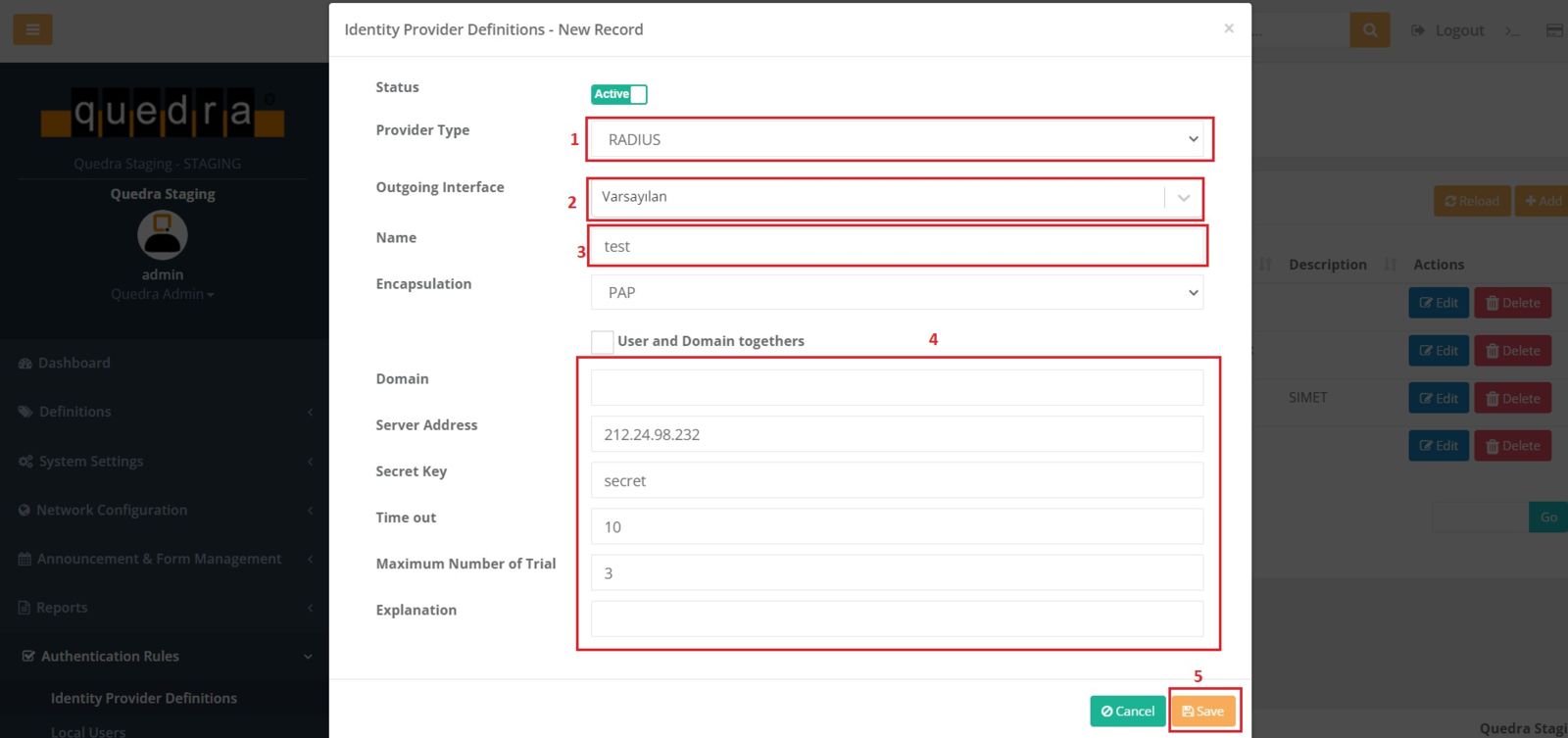Click the terminal prompt icon in header
This screenshot has width=1568, height=738.
tap(1512, 31)
